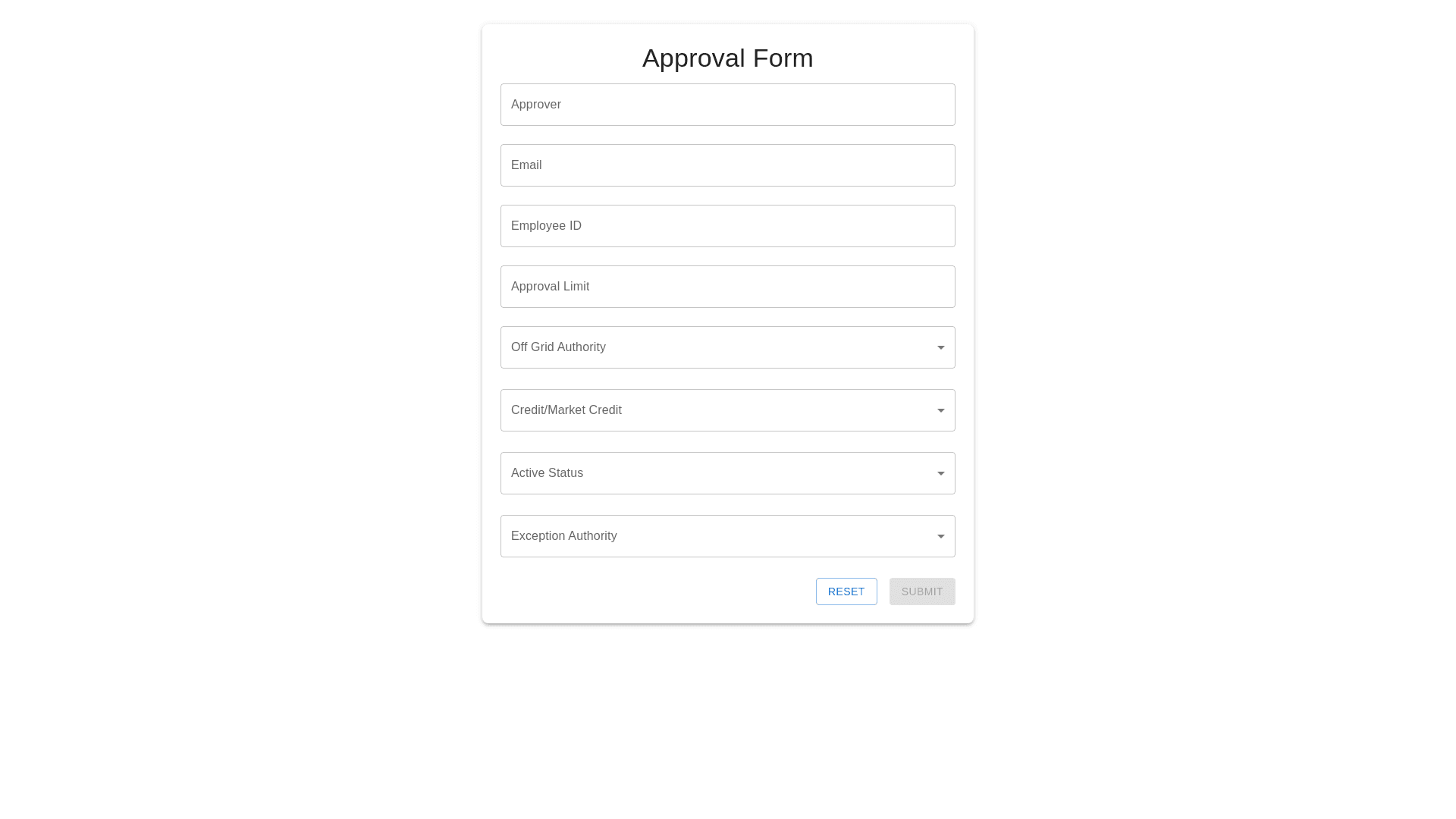Click the Credit/Market Credit caret icon
Screen dimensions: 1456x819
[940, 410]
